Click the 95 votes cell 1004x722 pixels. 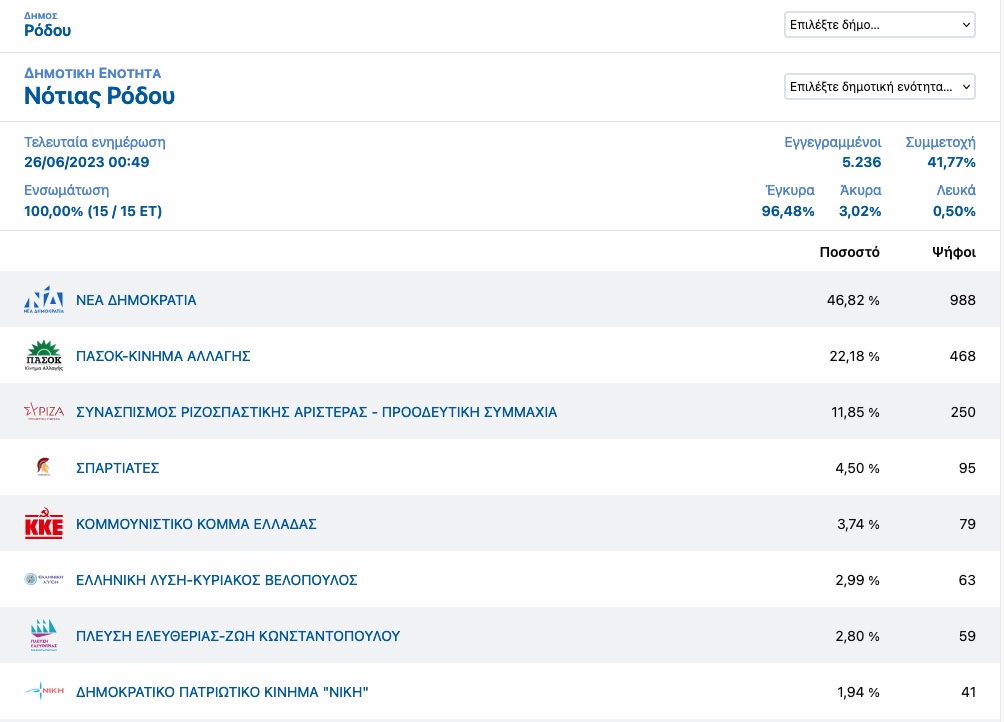coord(967,468)
